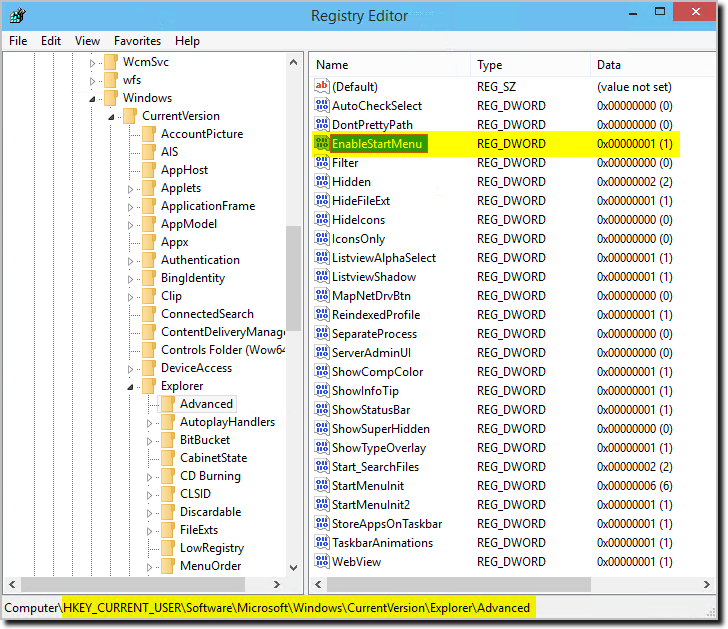Select the ConnectedSearch key in tree
This screenshot has width=728, height=629.
coord(207,314)
